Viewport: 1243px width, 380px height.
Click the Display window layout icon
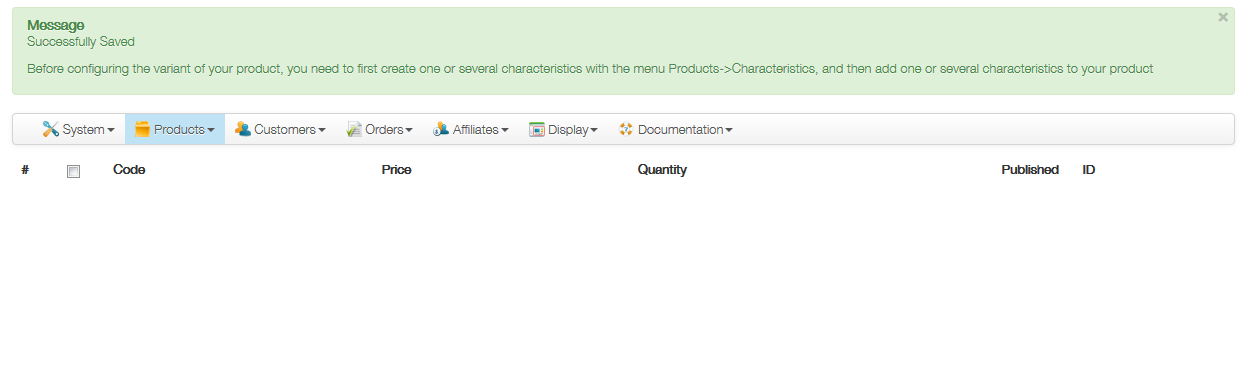pyautogui.click(x=537, y=129)
